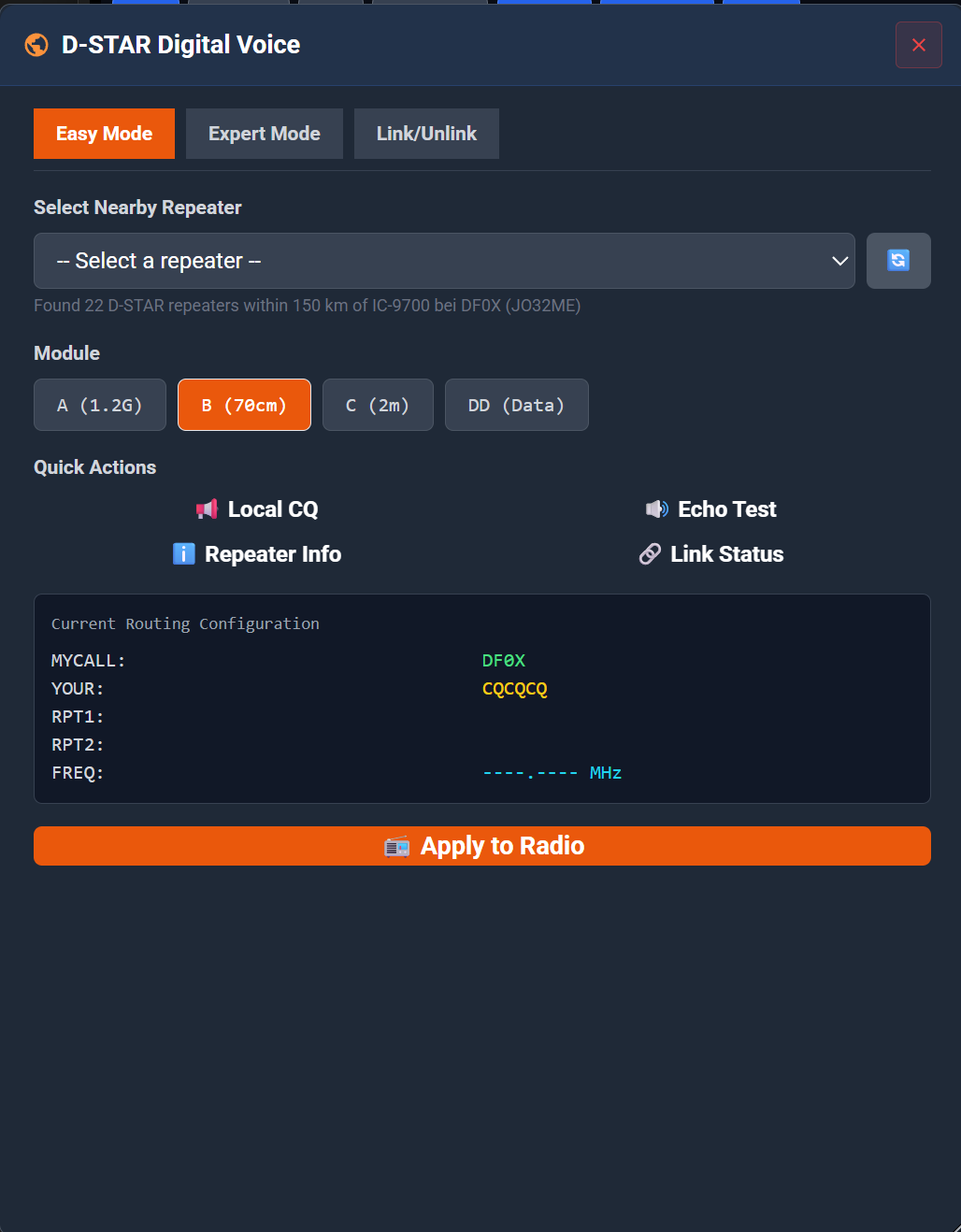
Task: Deselect module B (70cm)
Action: pyautogui.click(x=244, y=405)
